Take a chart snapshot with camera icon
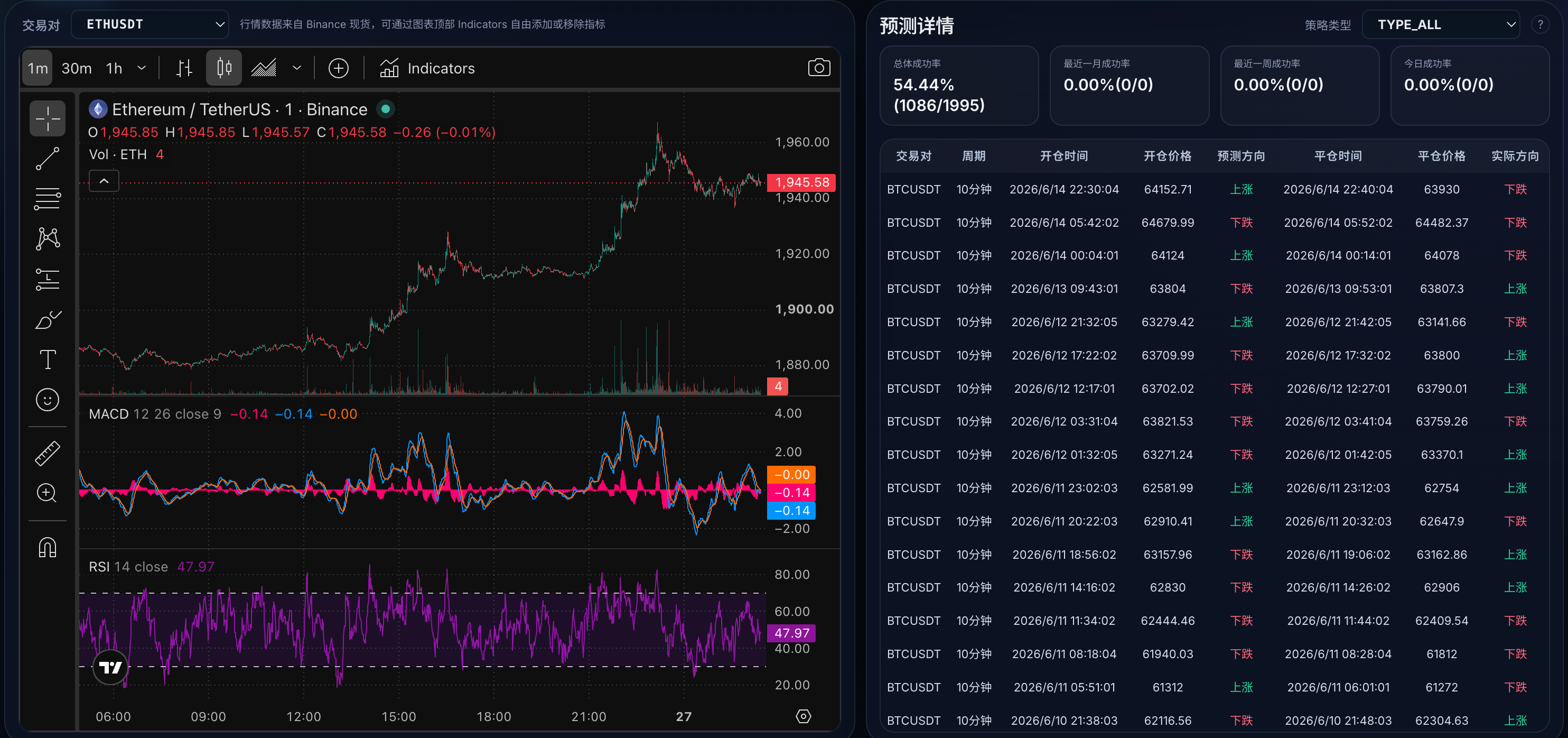1568x738 pixels. pyautogui.click(x=819, y=68)
